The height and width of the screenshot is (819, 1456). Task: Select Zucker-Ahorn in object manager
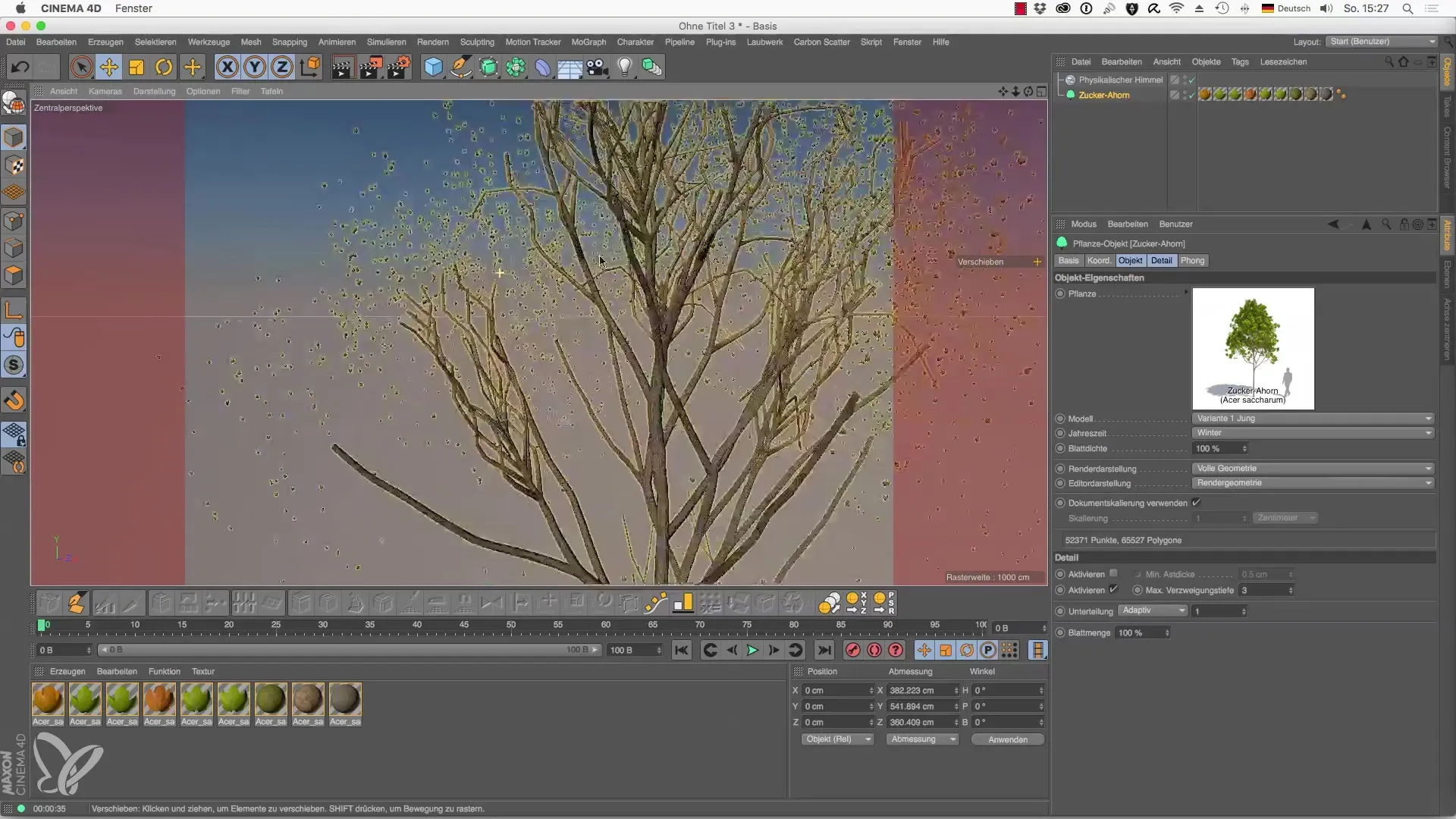[1103, 95]
